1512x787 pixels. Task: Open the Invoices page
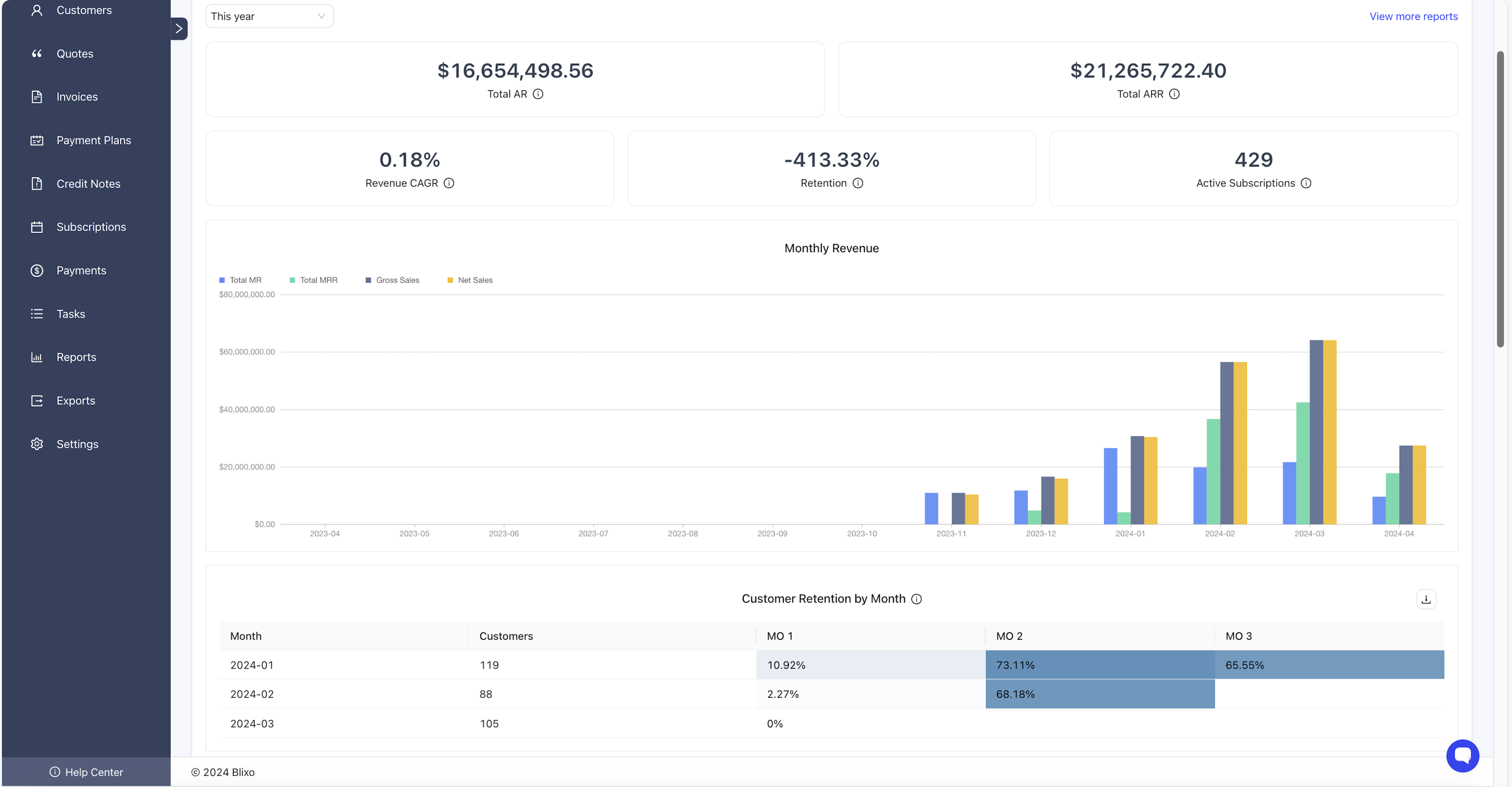click(77, 96)
